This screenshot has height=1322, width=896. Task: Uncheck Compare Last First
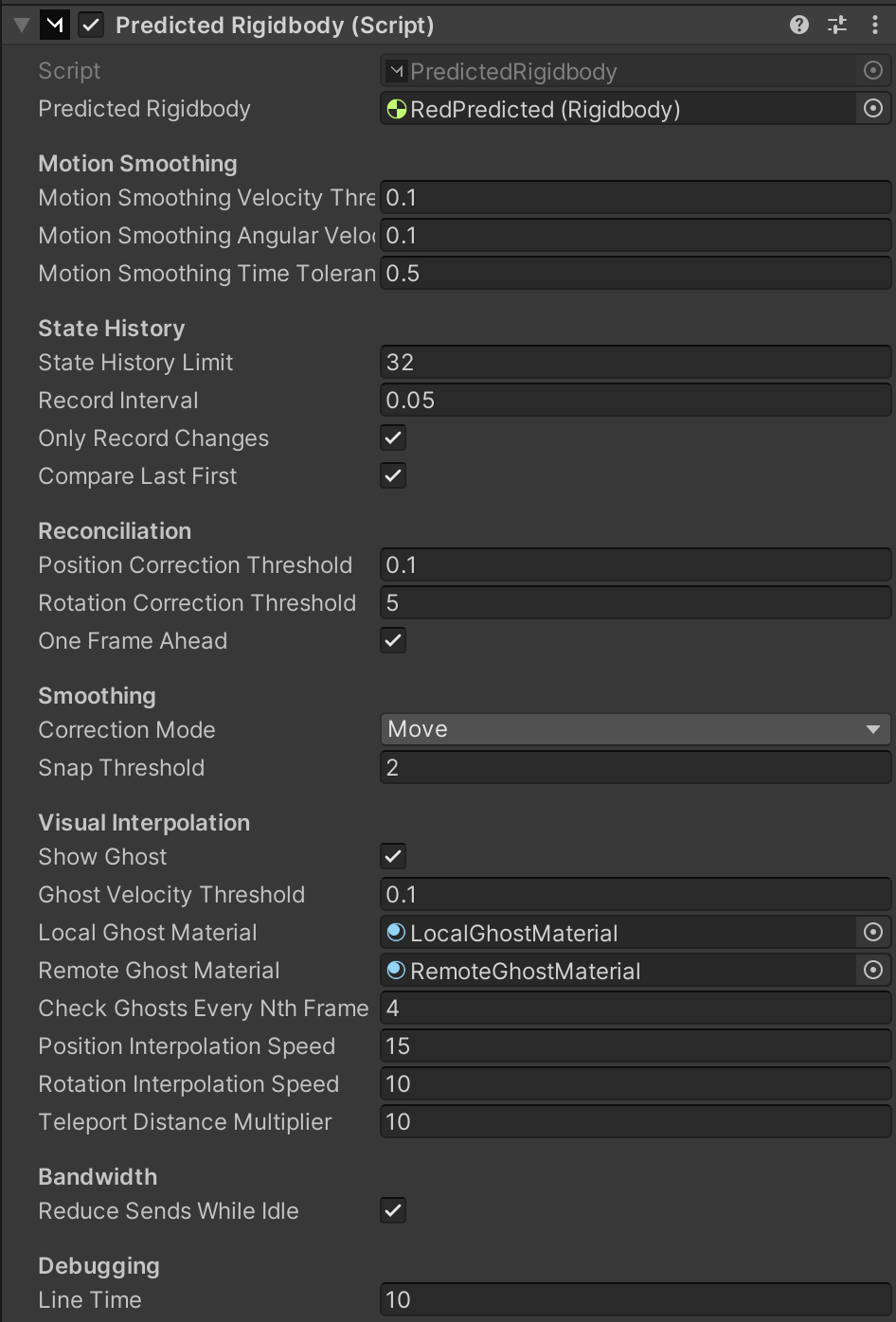click(393, 476)
